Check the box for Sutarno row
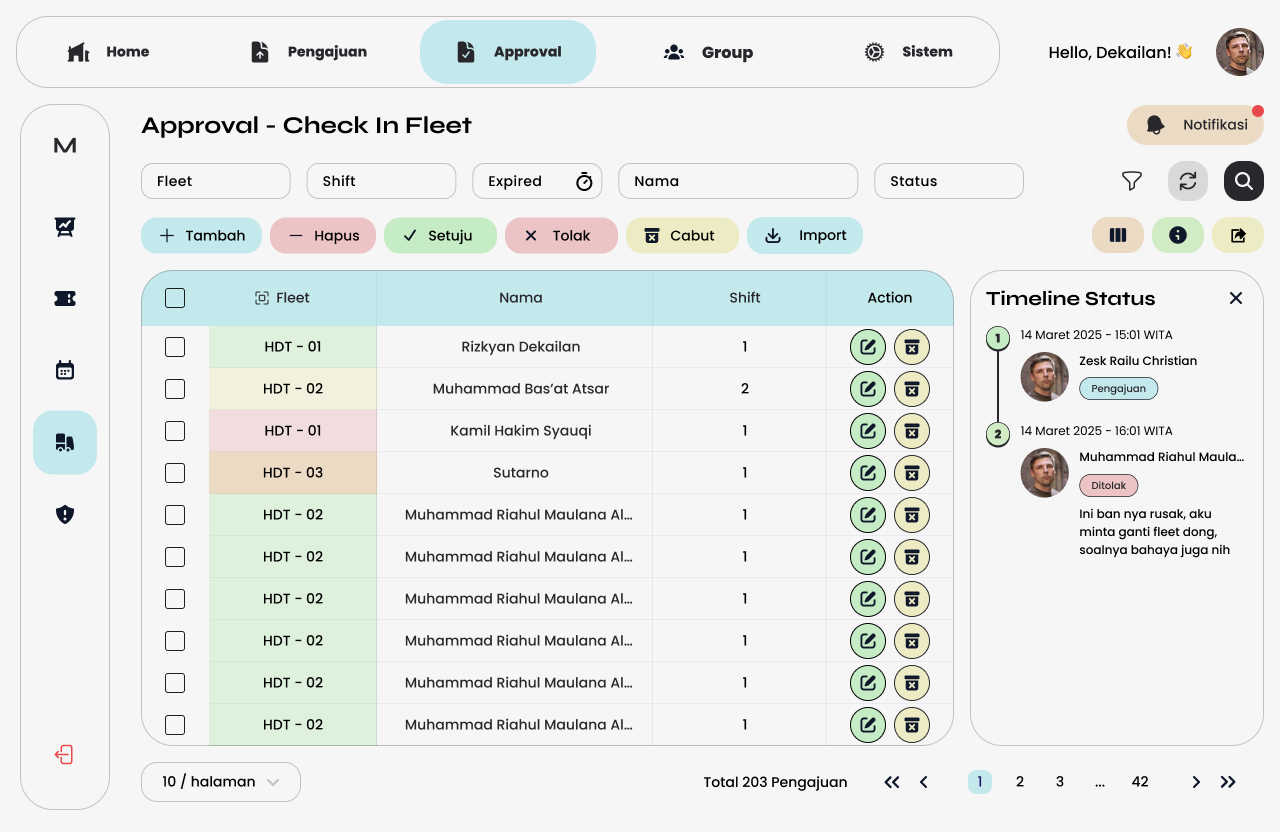This screenshot has height=832, width=1280. click(175, 473)
